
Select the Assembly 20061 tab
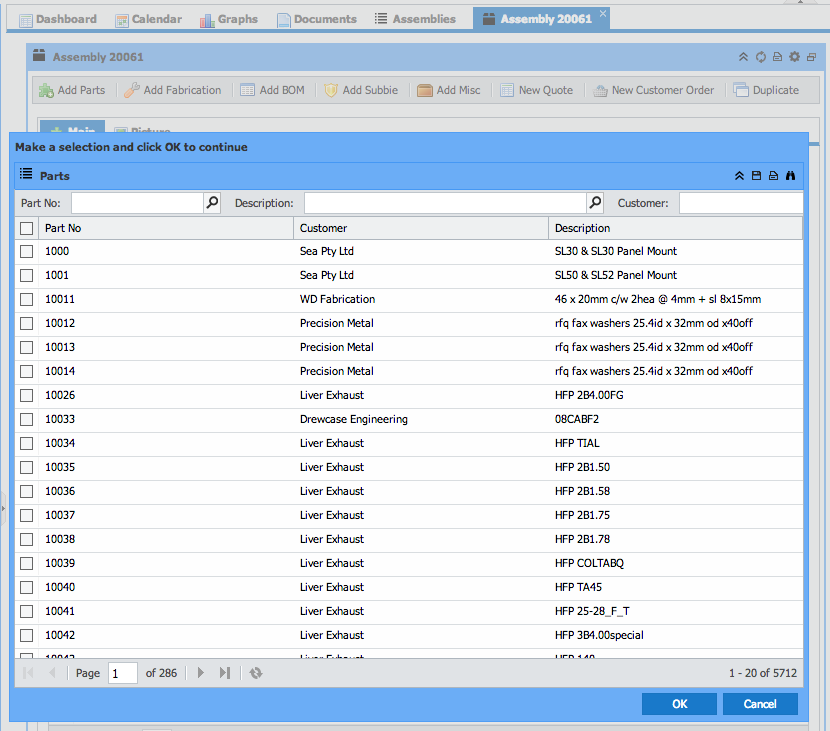540,20
